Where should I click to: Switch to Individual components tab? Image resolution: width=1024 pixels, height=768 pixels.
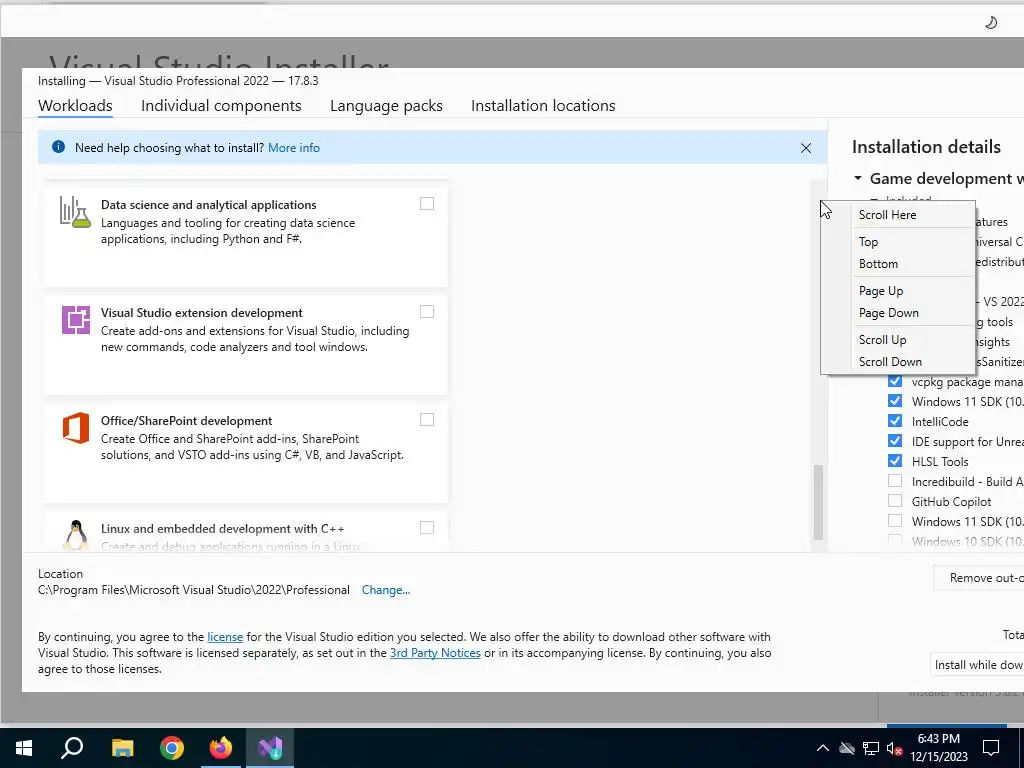pos(221,106)
